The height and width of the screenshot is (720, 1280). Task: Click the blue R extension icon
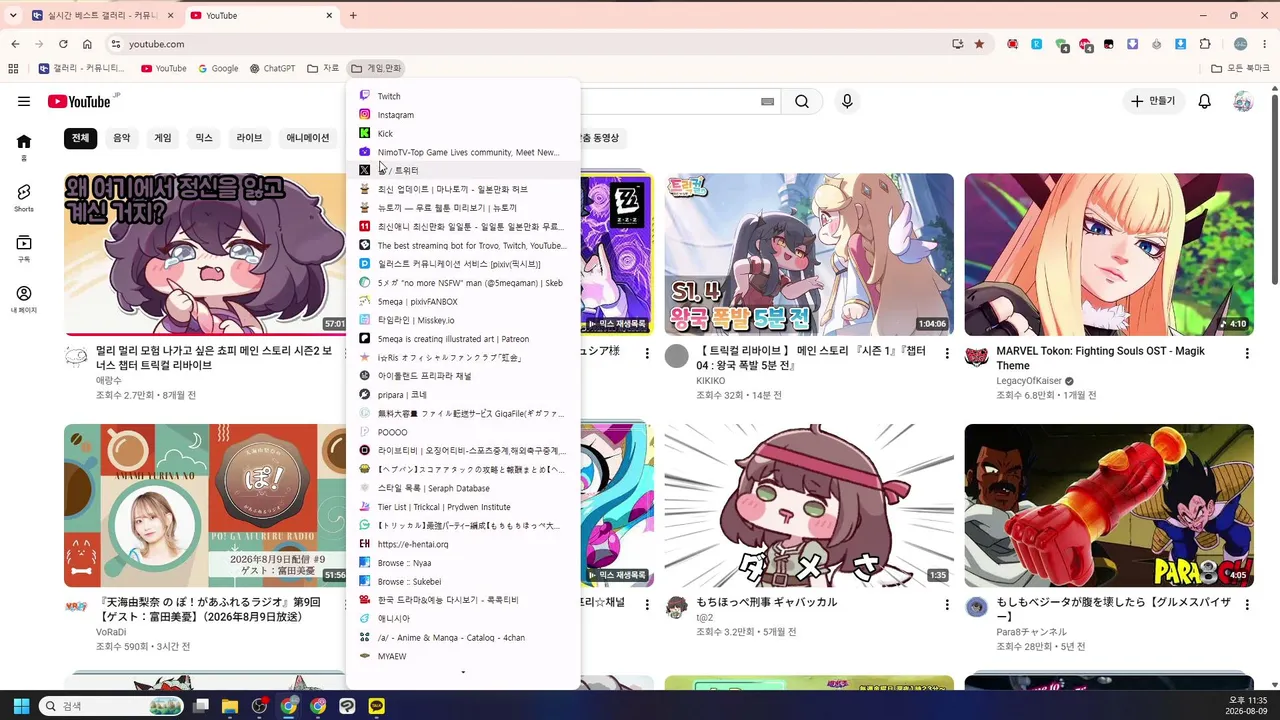pyautogui.click(x=1037, y=44)
